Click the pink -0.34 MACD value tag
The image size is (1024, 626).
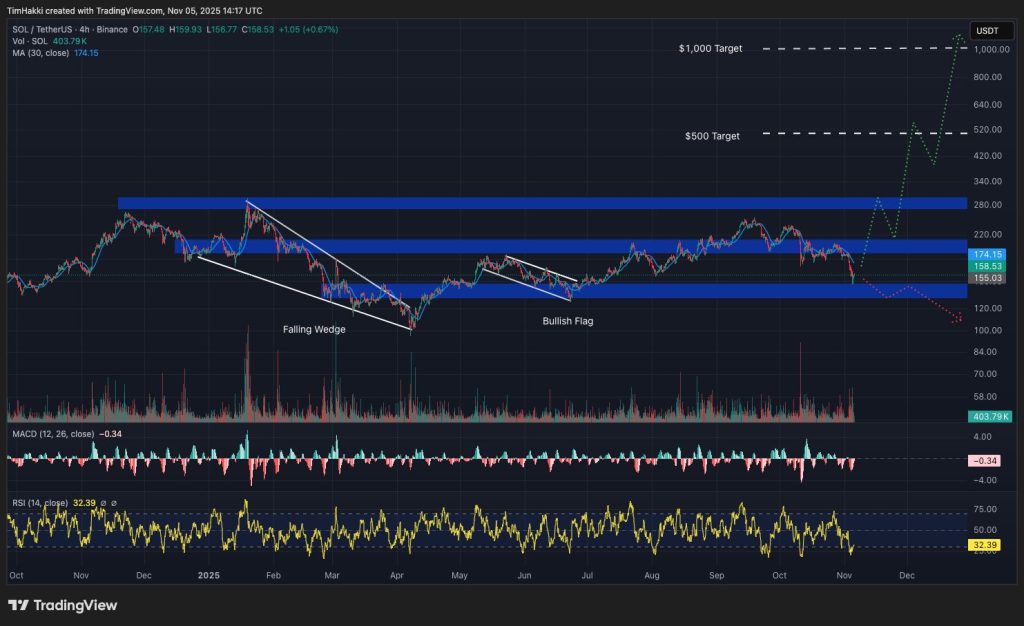(985, 461)
